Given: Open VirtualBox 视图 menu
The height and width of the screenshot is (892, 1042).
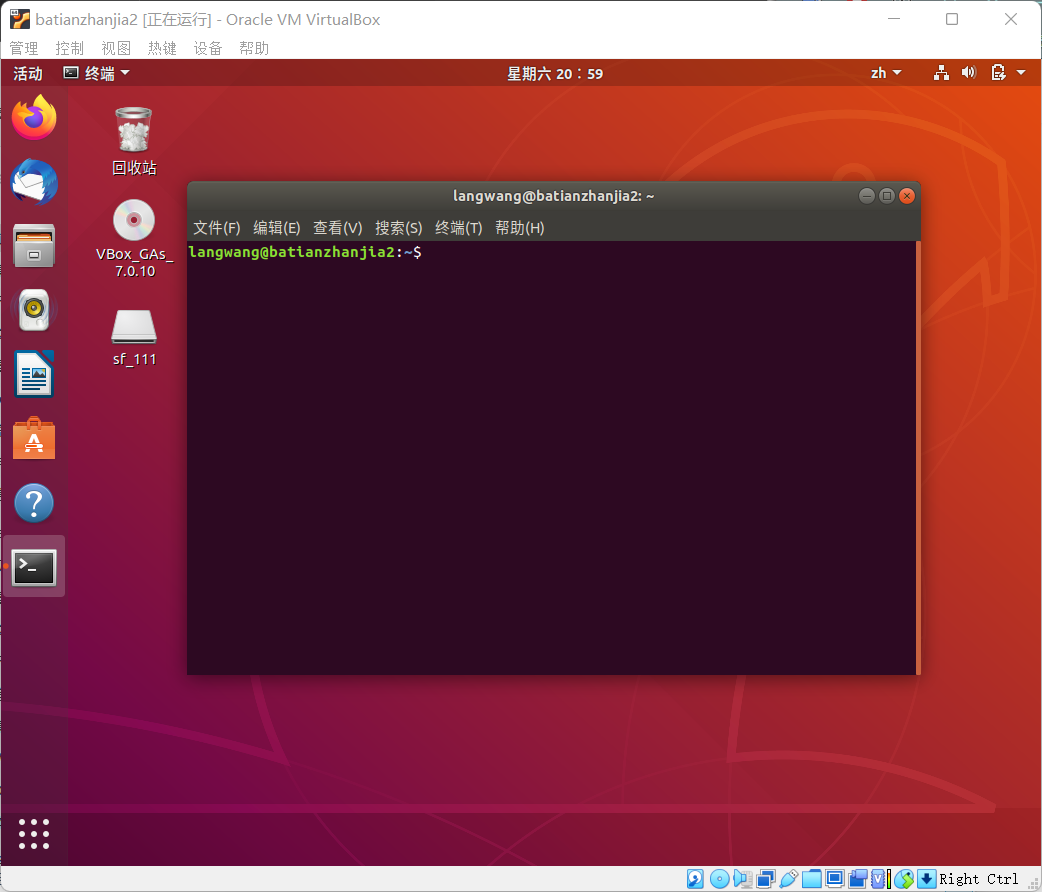Looking at the screenshot, I should tap(116, 48).
